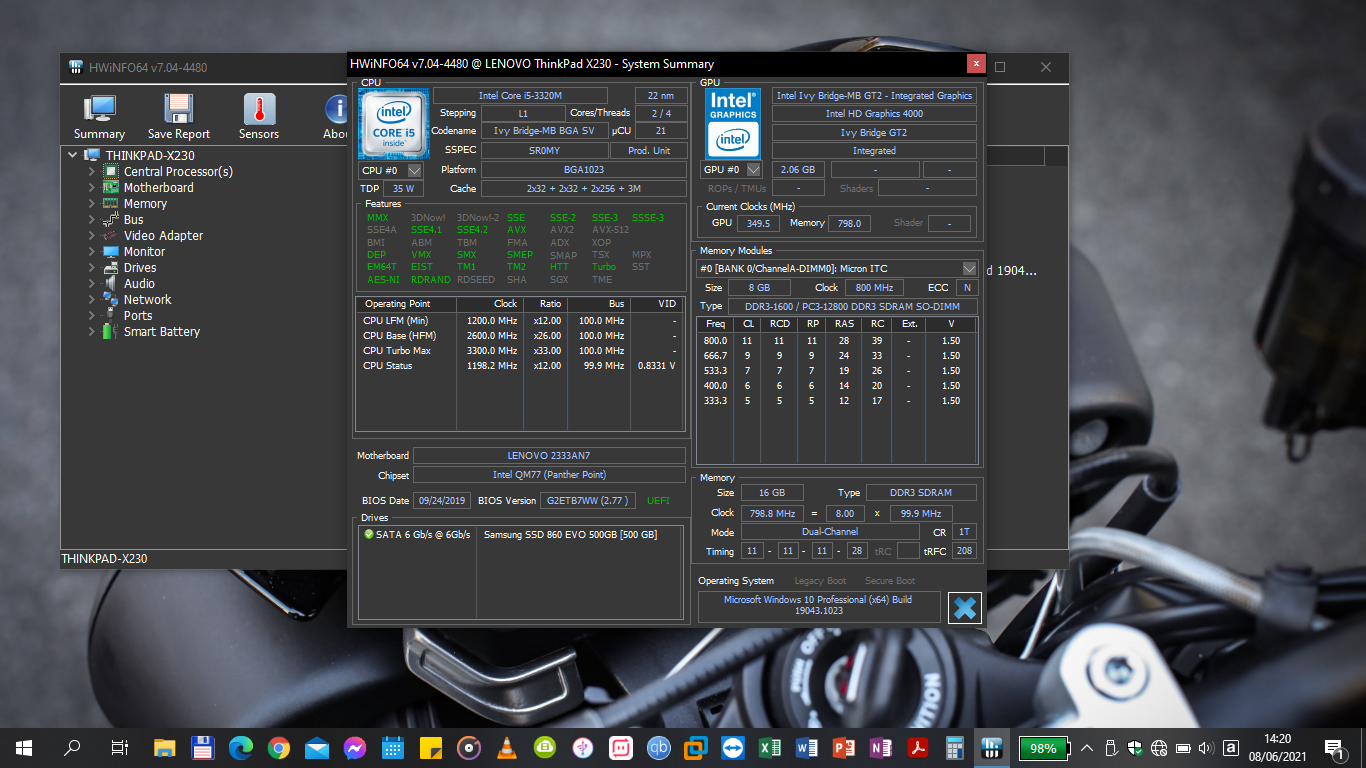Click the CPU Base (HFM) row
The height and width of the screenshot is (768, 1366).
(x=520, y=335)
